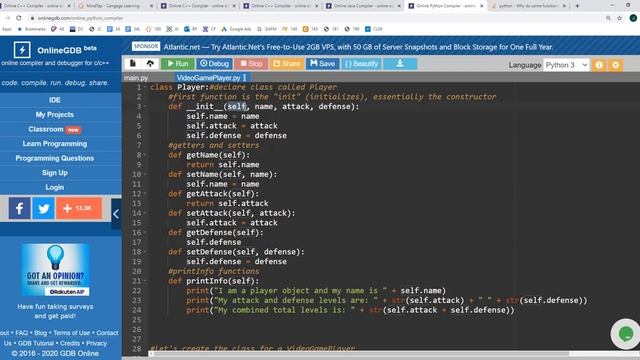640x360 pixels.
Task: Click browser zoom magnifier icon
Action: (x=608, y=18)
